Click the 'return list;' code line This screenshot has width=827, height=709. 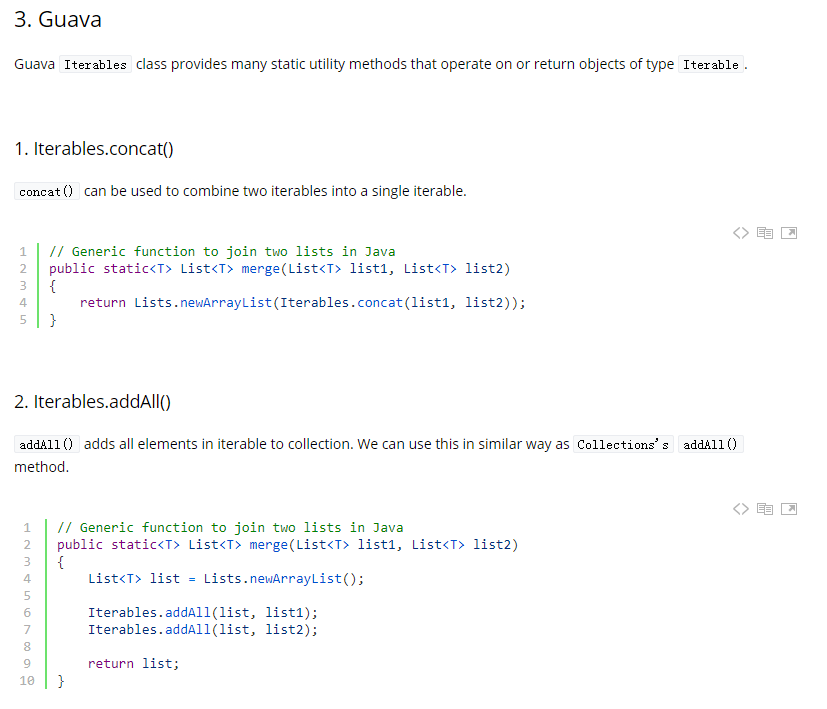tap(133, 664)
